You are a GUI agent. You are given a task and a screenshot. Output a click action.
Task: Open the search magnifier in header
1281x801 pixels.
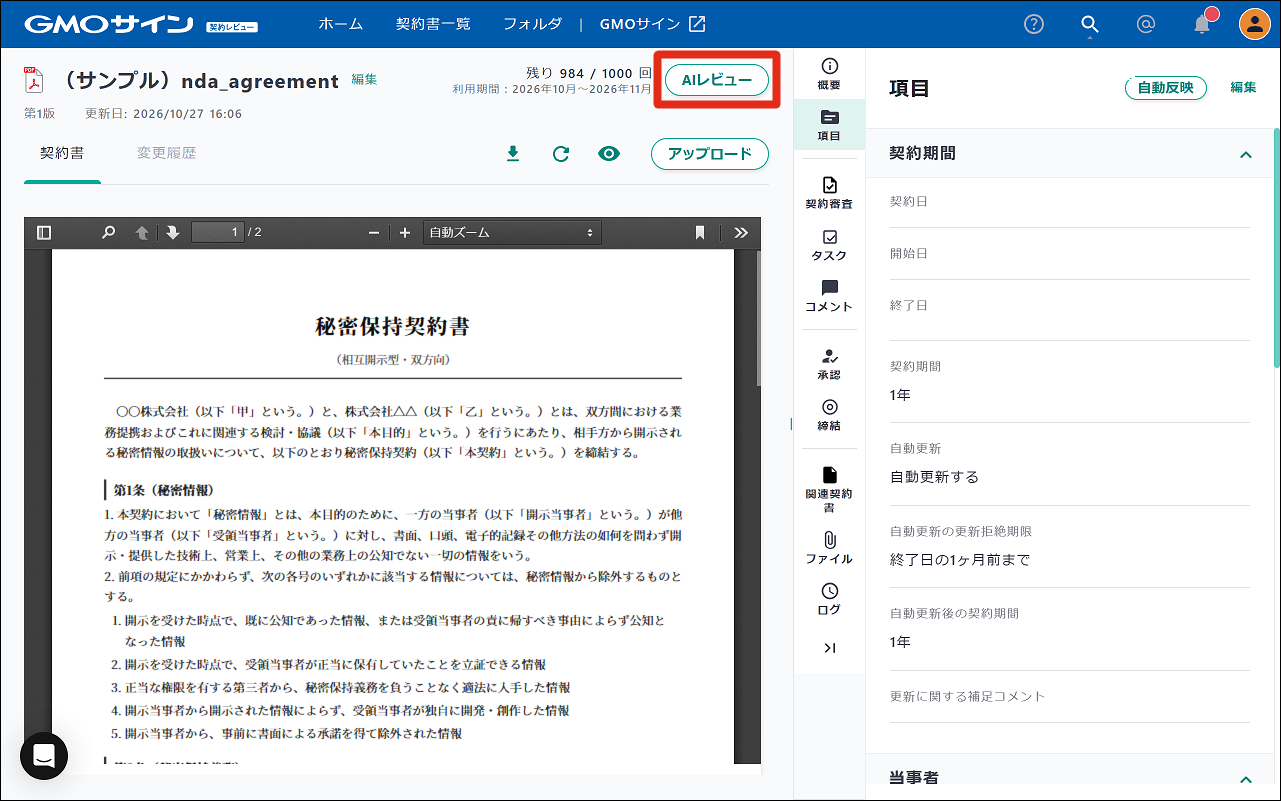click(x=1090, y=24)
